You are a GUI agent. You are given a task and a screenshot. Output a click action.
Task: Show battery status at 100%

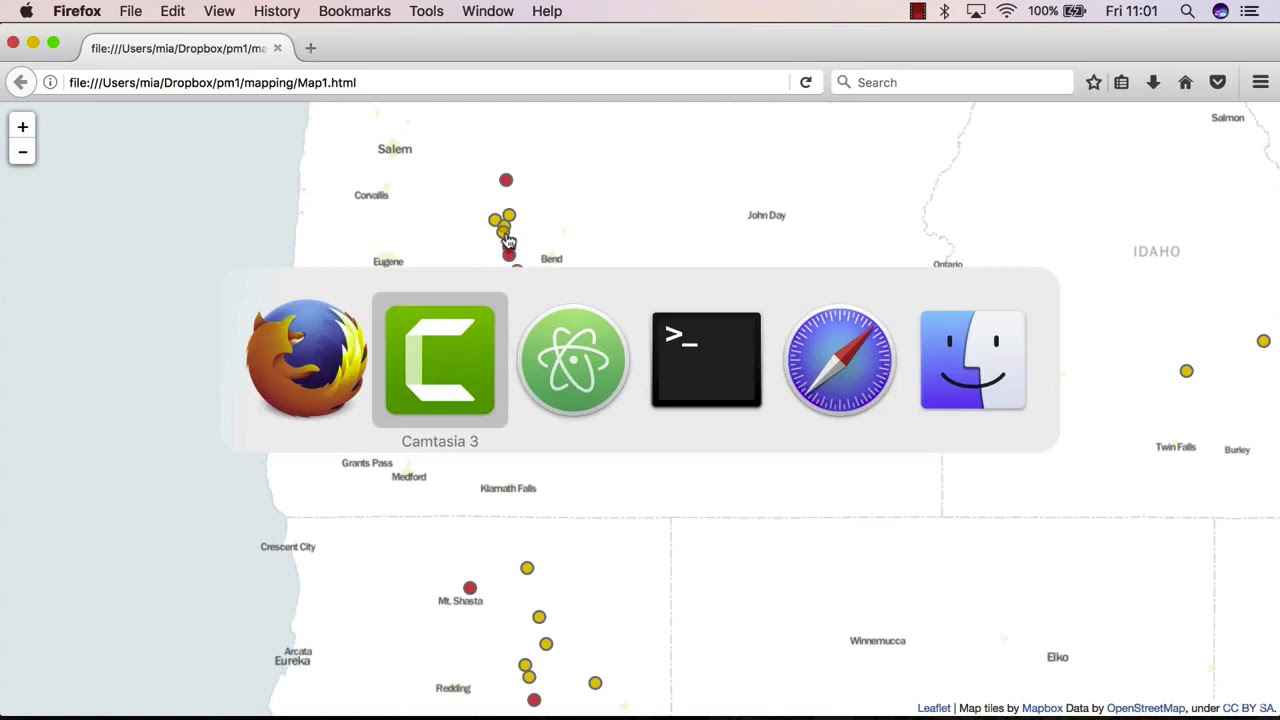(1057, 11)
